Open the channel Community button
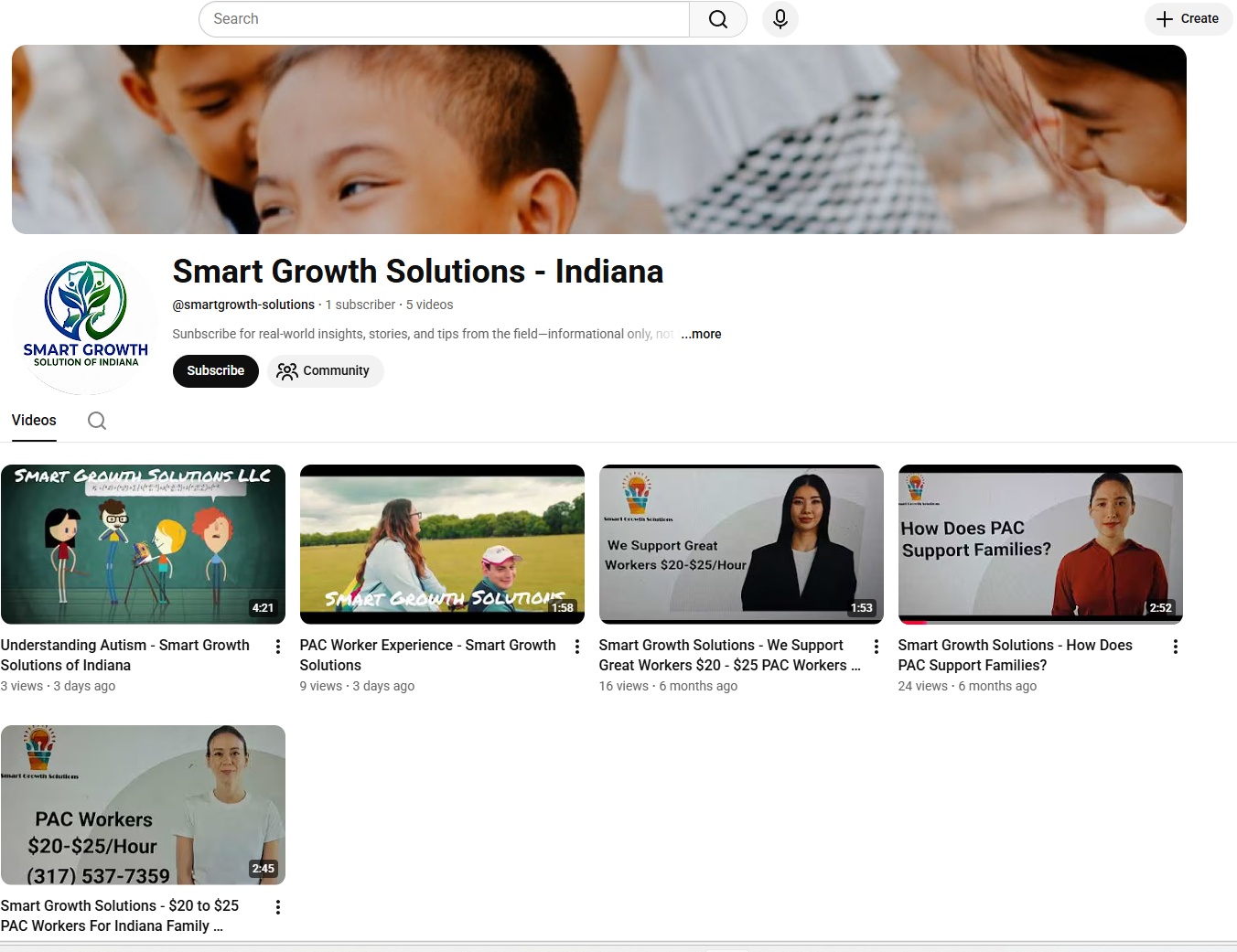Screen dimensions: 1237x952 coord(325,371)
